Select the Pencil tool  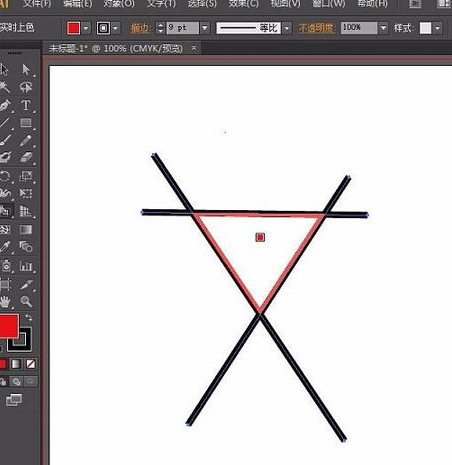(26, 140)
